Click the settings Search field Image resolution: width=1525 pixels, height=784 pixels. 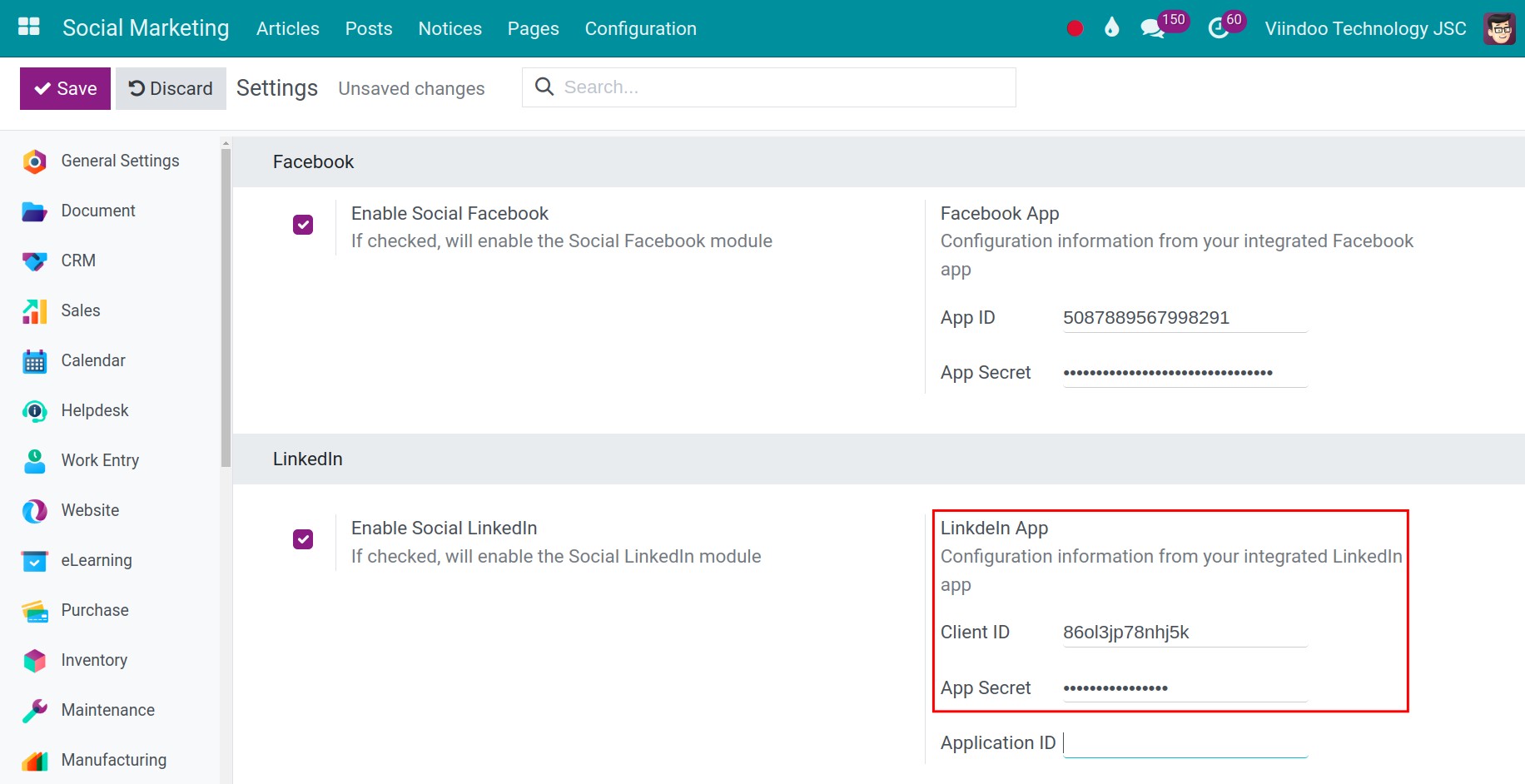coord(769,87)
